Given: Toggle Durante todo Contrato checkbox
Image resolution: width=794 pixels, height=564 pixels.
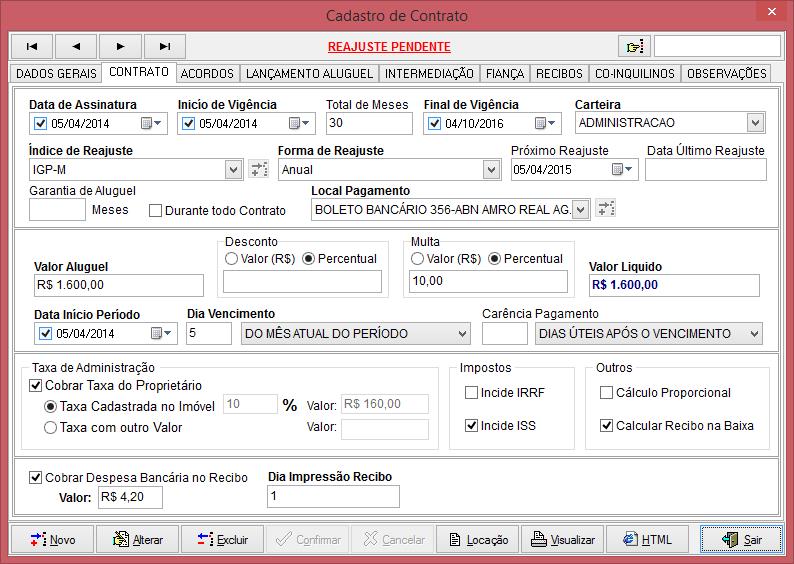Looking at the screenshot, I should coord(155,211).
